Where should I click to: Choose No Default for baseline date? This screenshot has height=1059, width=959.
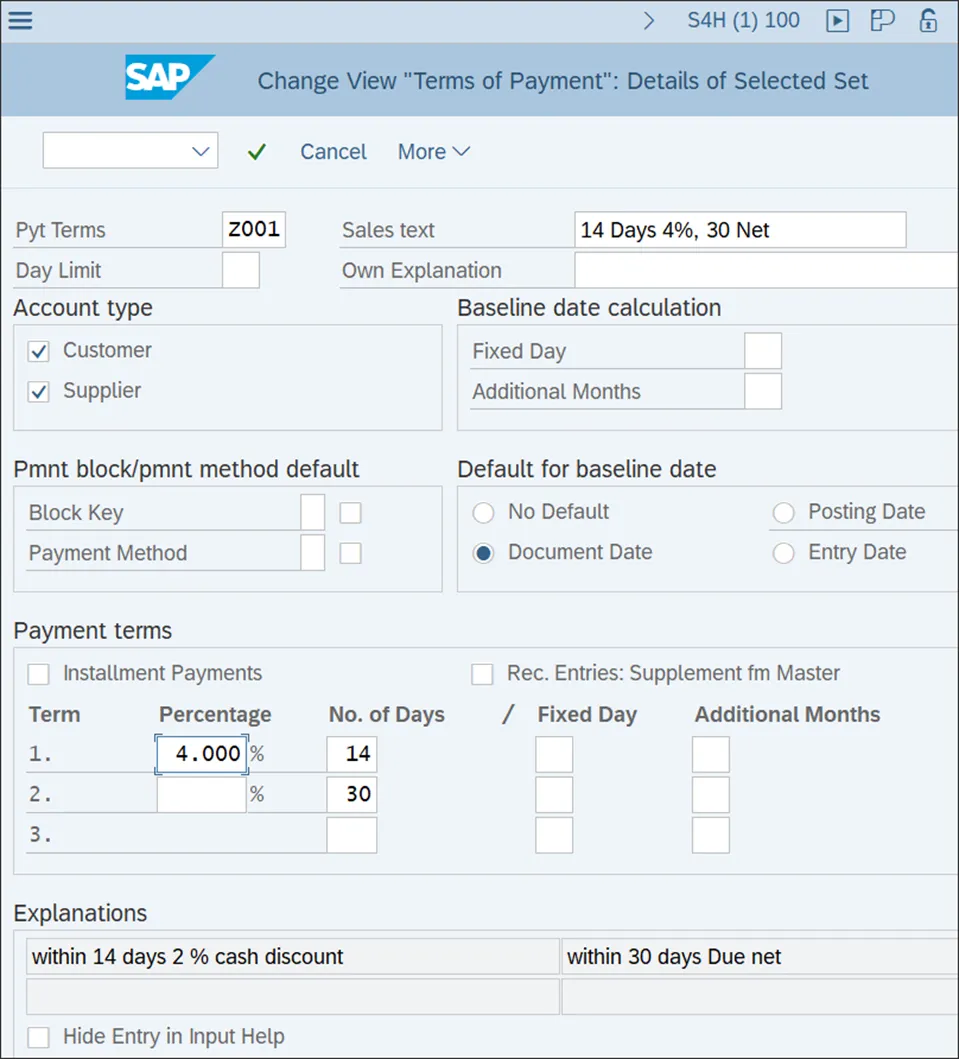click(484, 513)
